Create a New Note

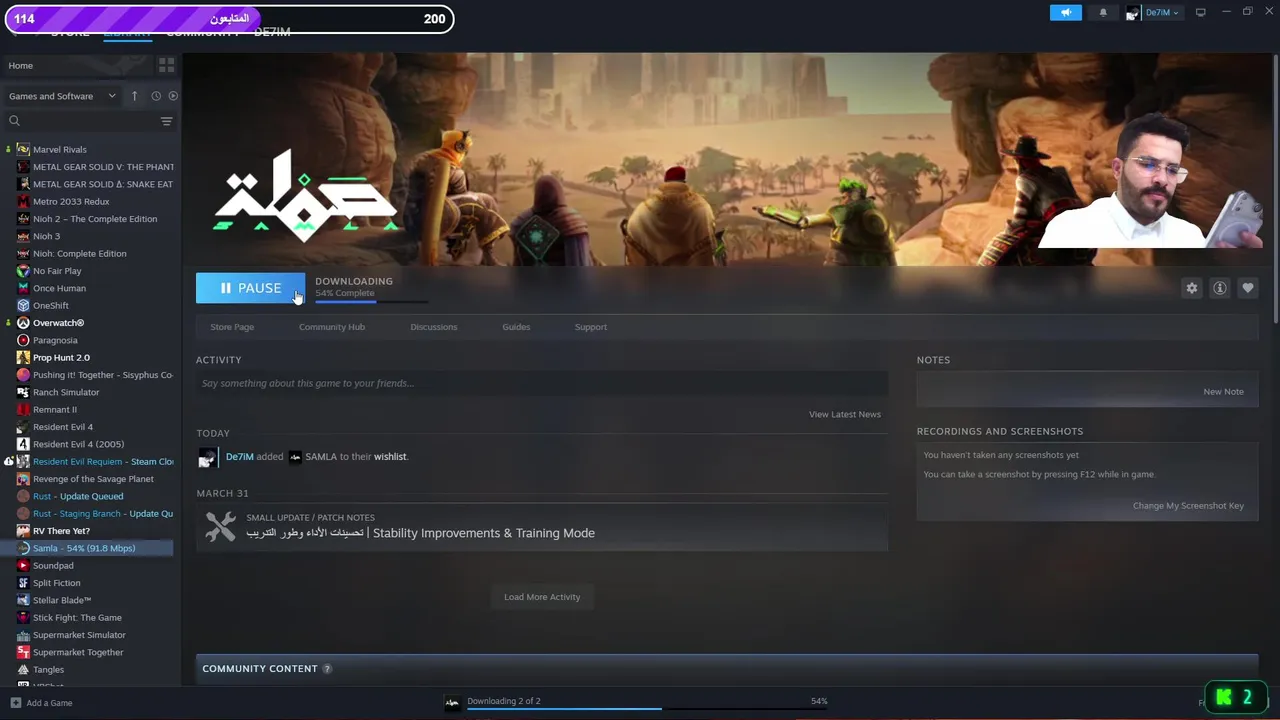tap(1223, 392)
